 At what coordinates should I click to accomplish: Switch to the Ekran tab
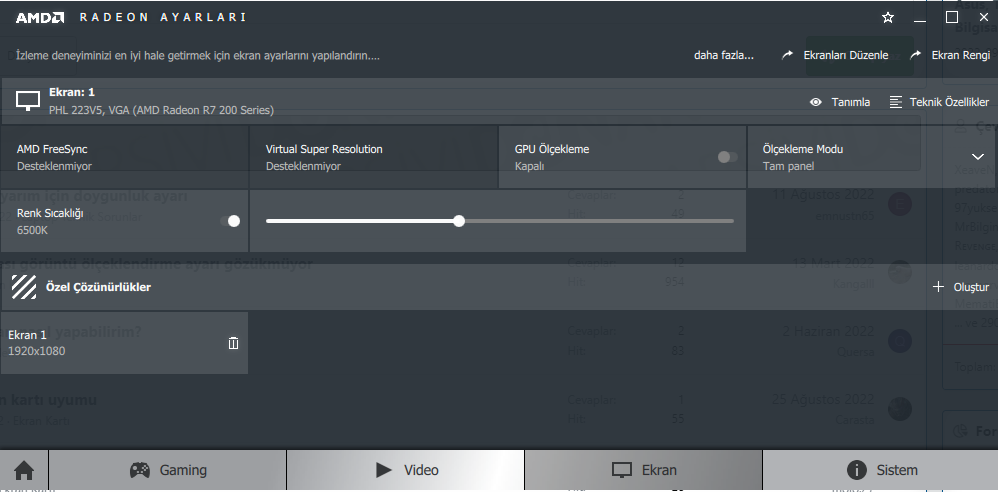pos(643,470)
